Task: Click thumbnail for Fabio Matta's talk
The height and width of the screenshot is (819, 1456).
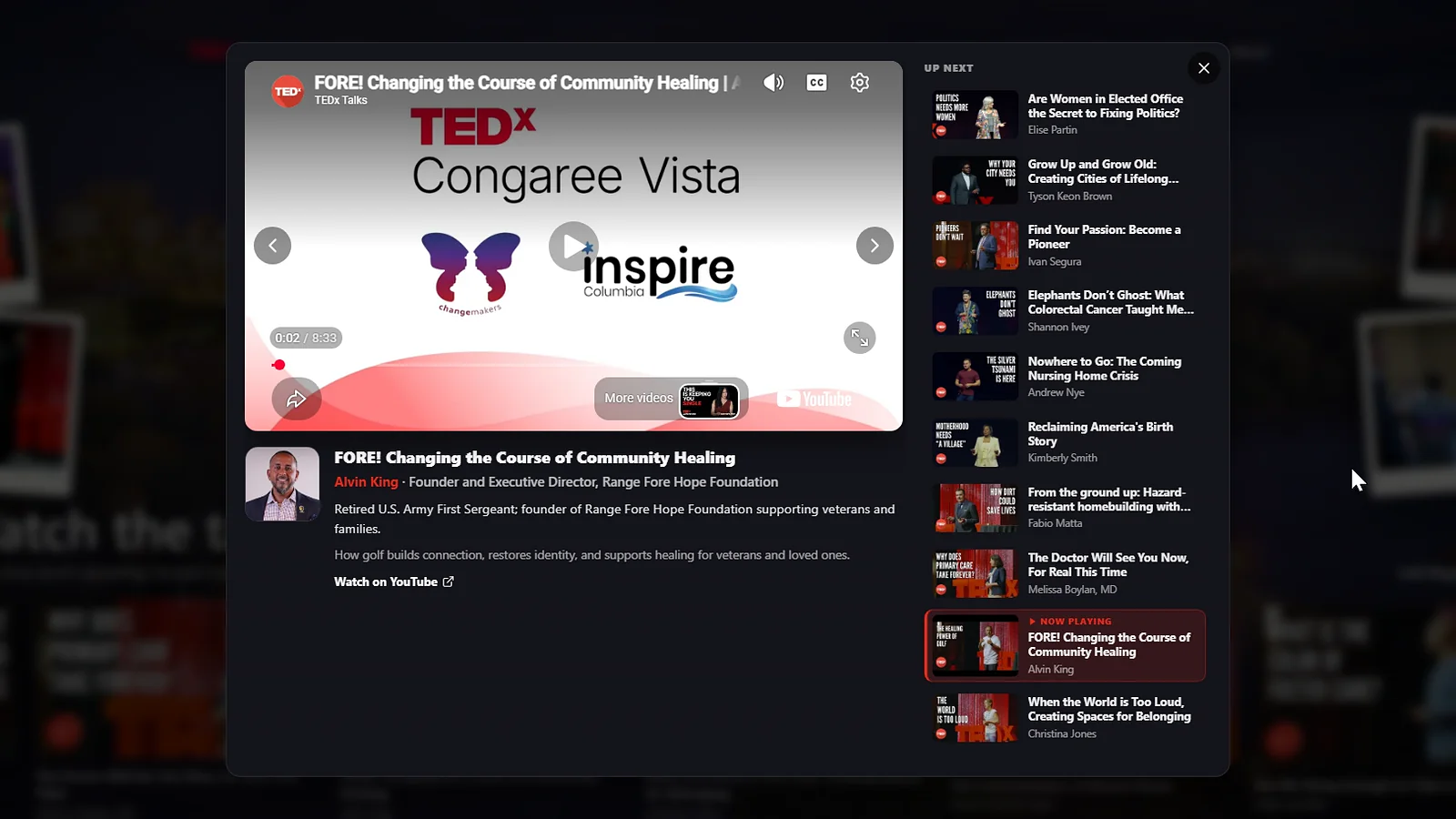Action: coord(976,508)
